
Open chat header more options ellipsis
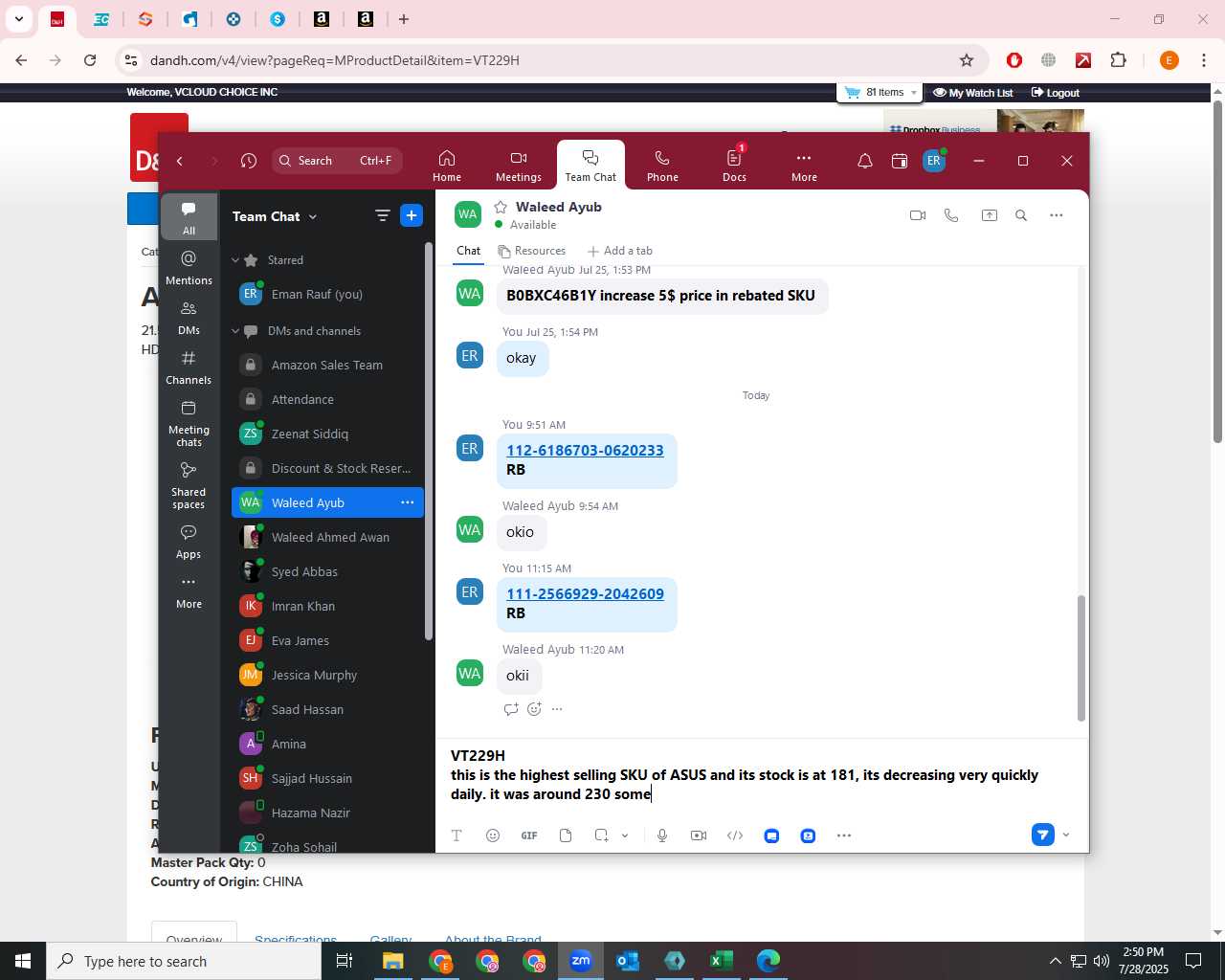(1057, 215)
